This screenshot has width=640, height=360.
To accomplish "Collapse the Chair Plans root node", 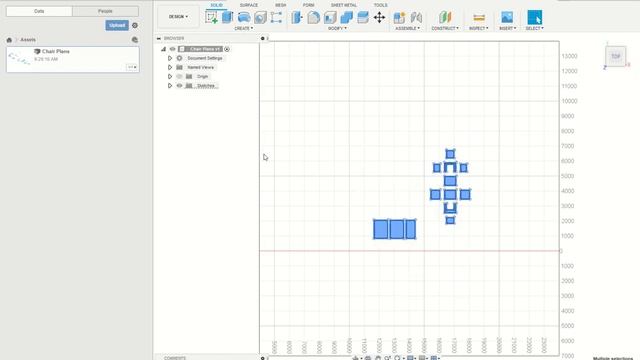I will pos(163,49).
